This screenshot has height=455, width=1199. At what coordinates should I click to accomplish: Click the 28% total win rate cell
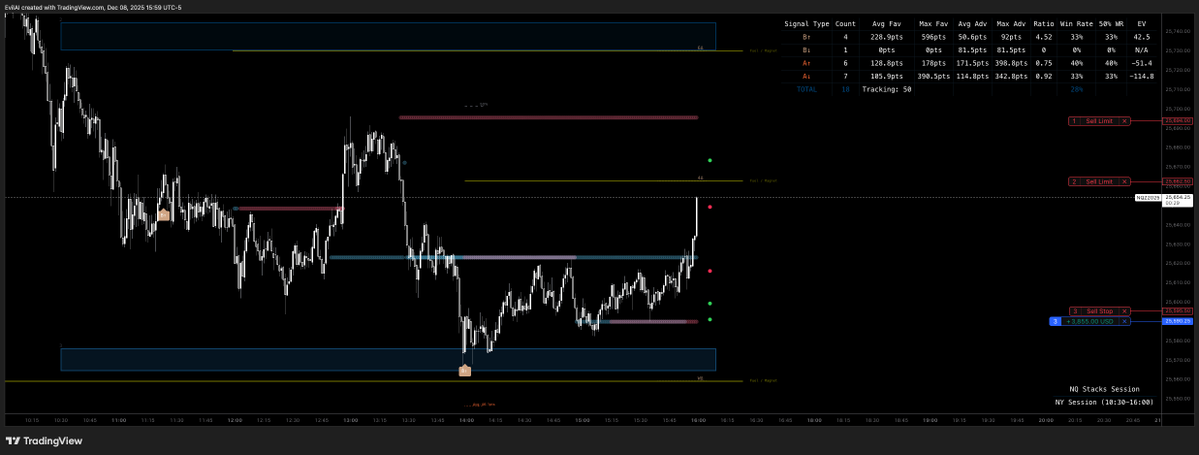tap(1075, 89)
